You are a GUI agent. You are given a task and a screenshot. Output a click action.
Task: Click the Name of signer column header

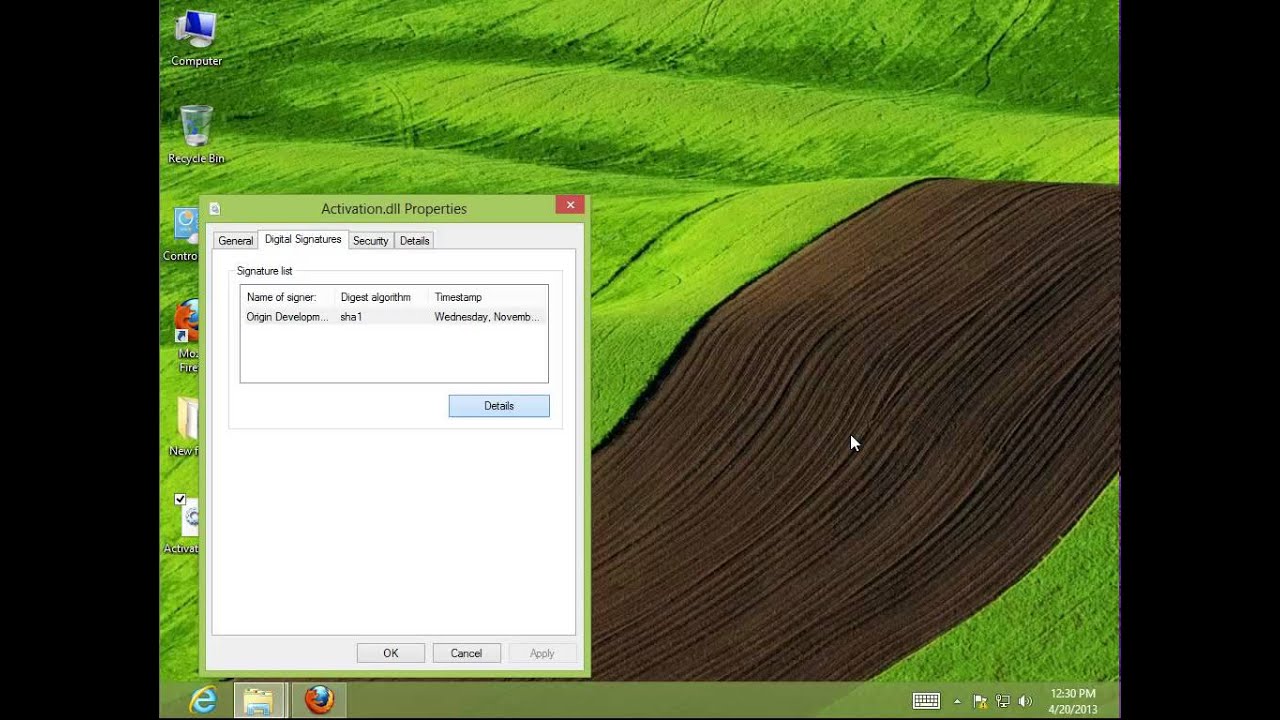(287, 297)
